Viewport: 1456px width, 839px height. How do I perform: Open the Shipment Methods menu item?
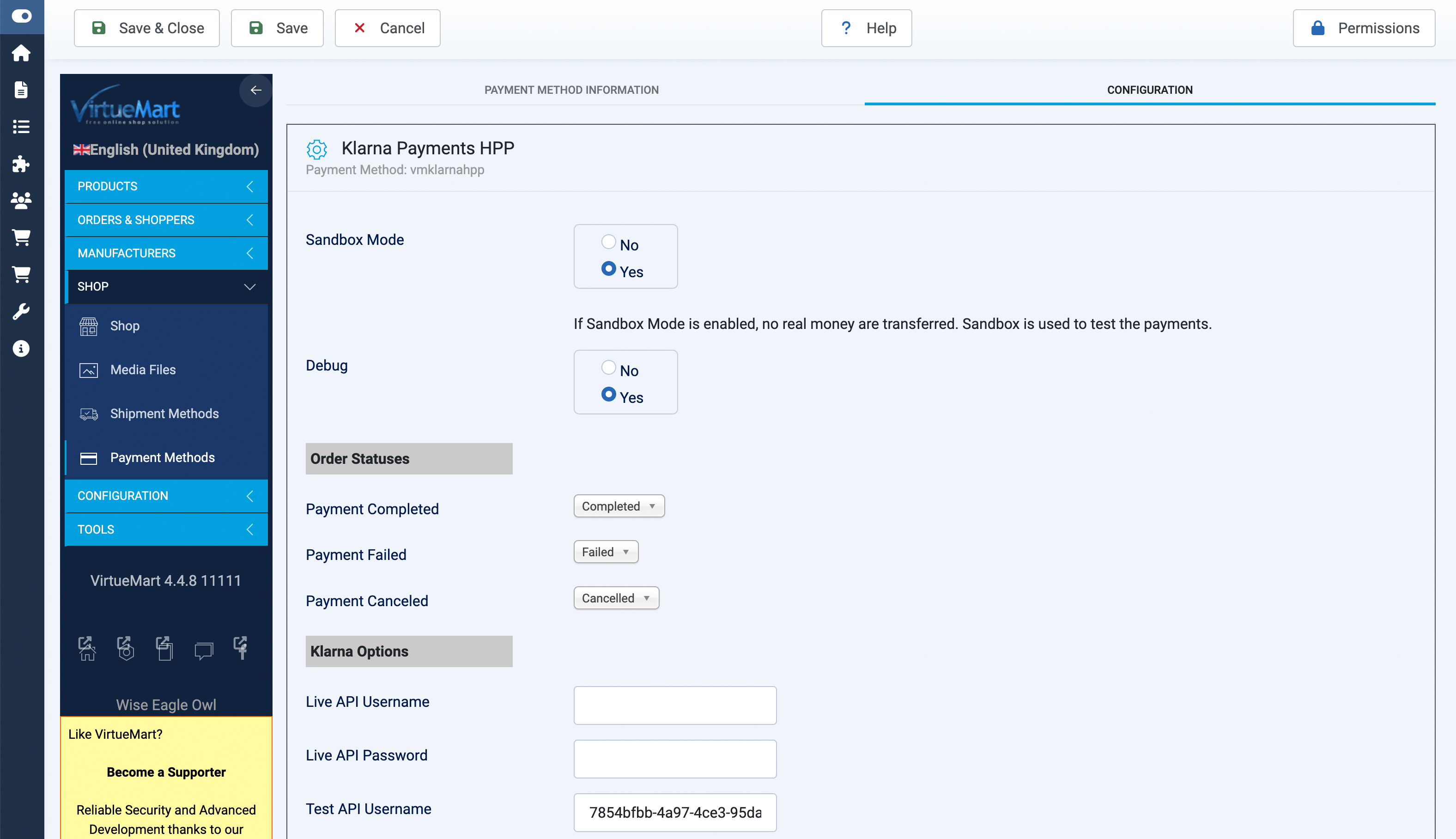166,413
